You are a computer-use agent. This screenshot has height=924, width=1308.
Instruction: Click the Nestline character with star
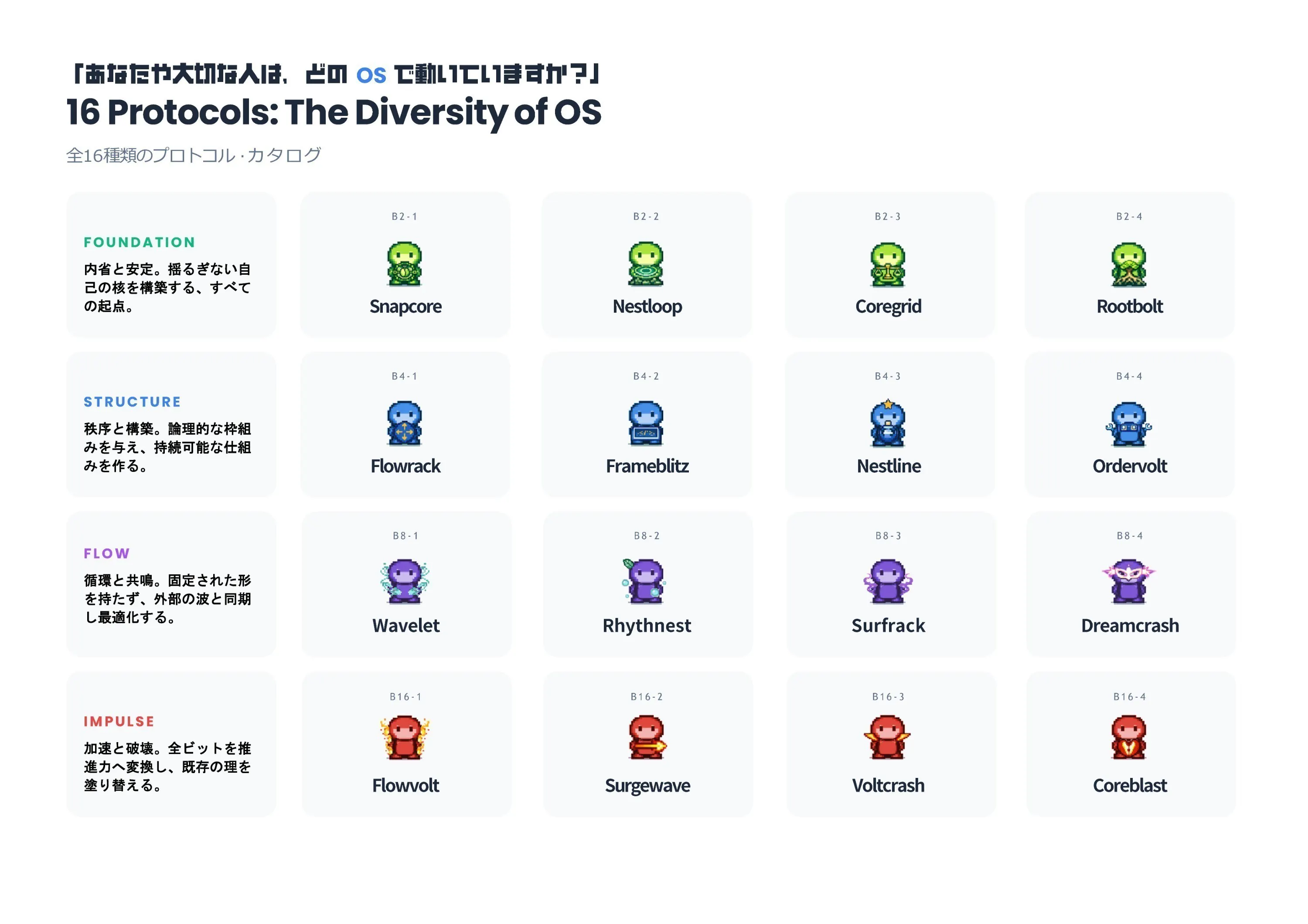[888, 424]
